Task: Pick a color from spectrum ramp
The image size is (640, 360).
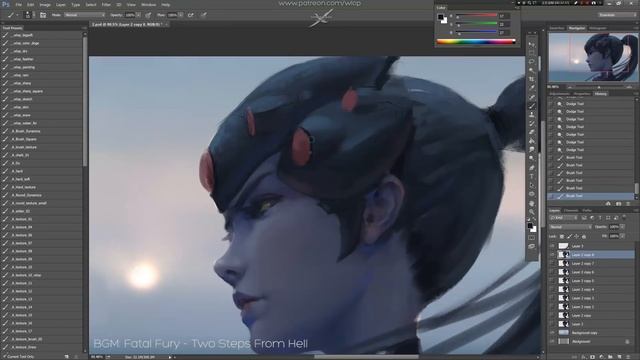Action: tap(476, 41)
